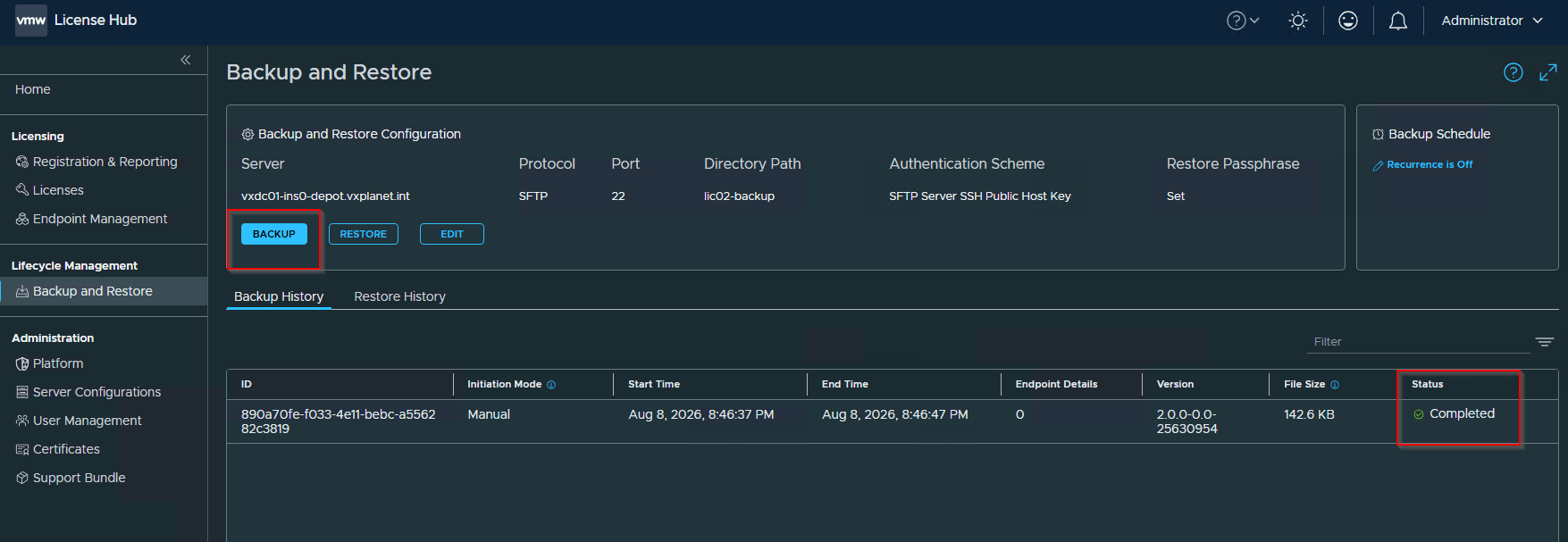Open the feedback smiley icon
1568x542 pixels.
(x=1348, y=21)
